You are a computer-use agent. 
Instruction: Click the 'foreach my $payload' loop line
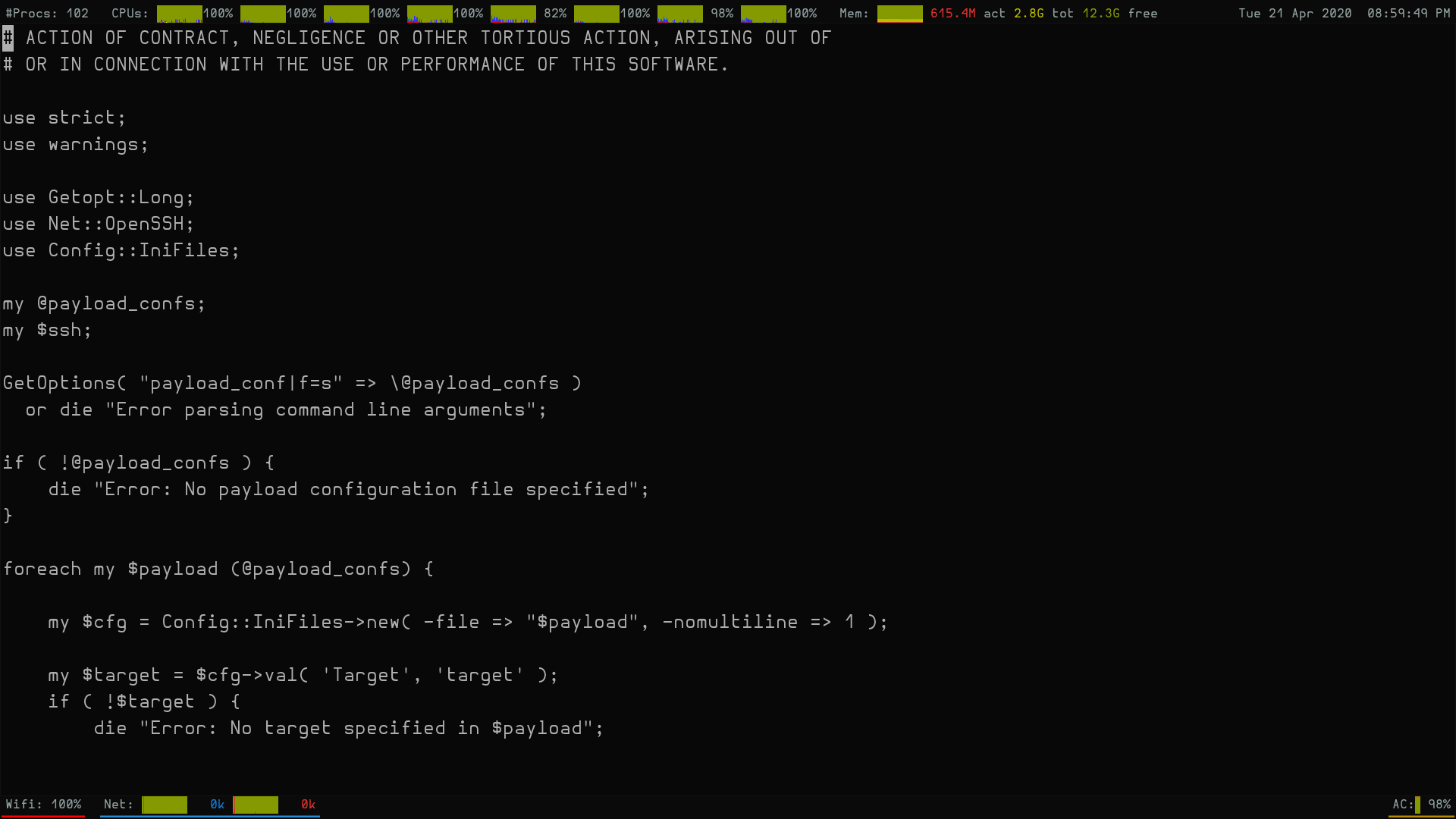pos(218,569)
